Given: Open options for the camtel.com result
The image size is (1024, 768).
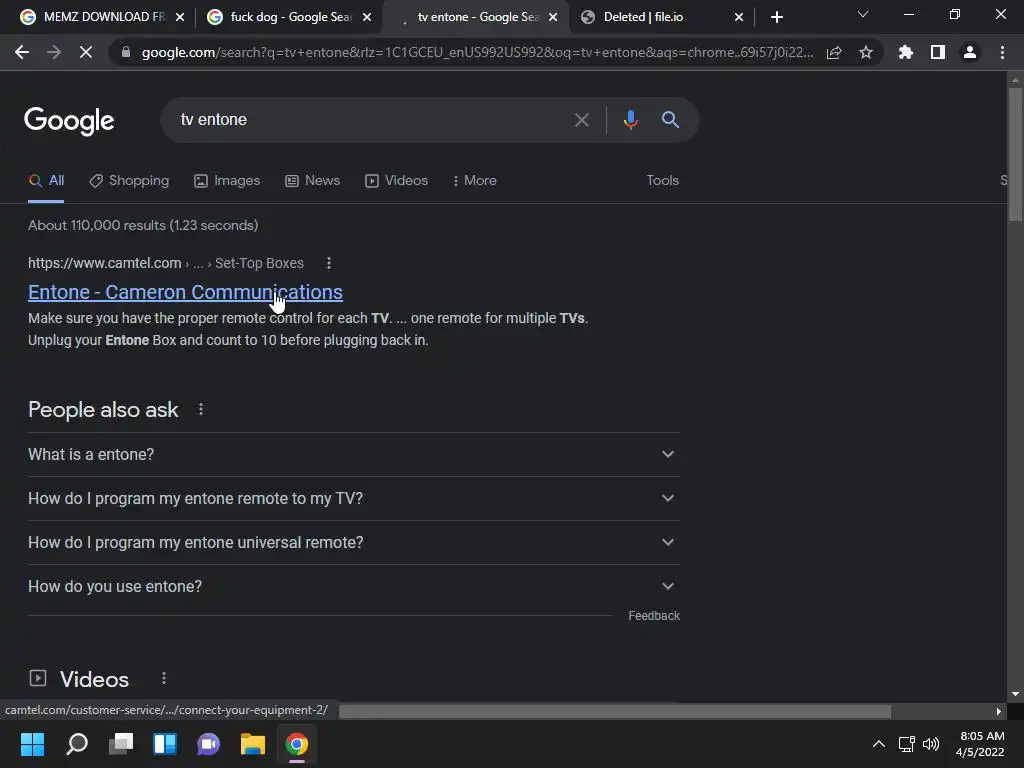Looking at the screenshot, I should click(x=328, y=263).
